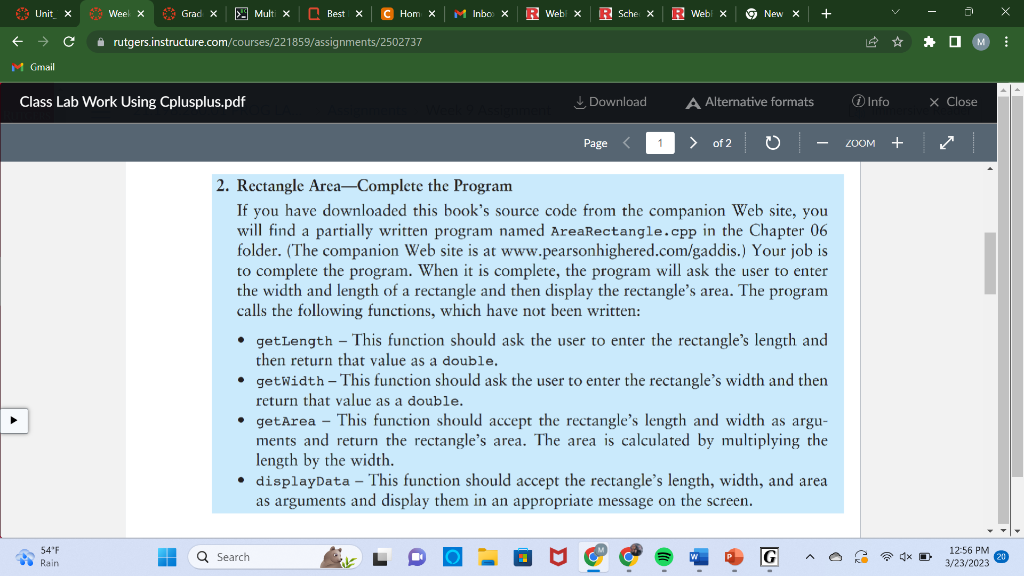
Task: Open Microsoft Store from taskbar
Action: tap(522, 557)
